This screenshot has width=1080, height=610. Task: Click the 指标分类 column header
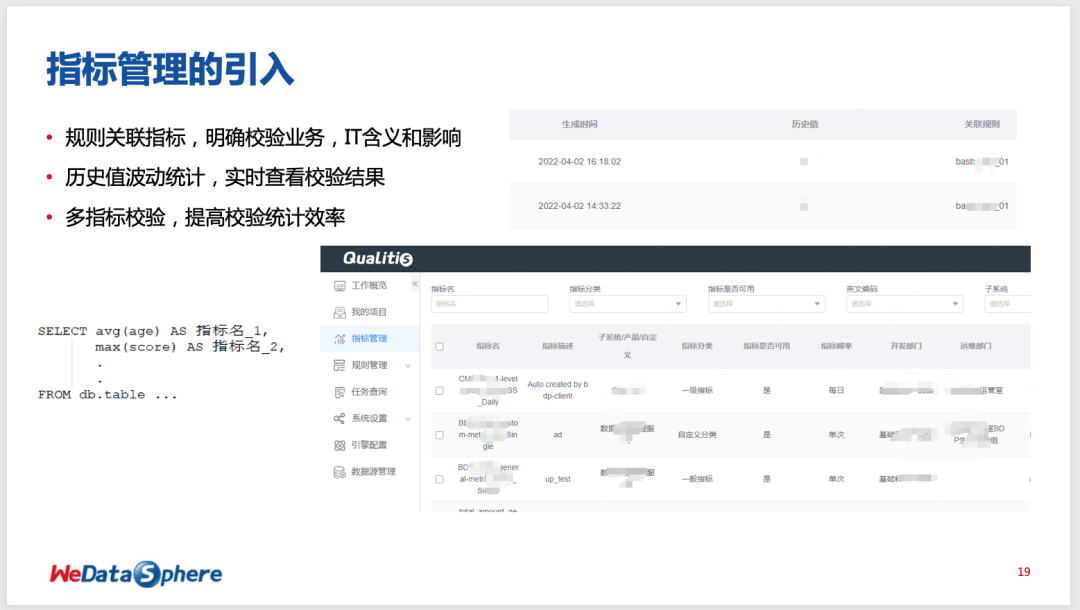[x=696, y=346]
